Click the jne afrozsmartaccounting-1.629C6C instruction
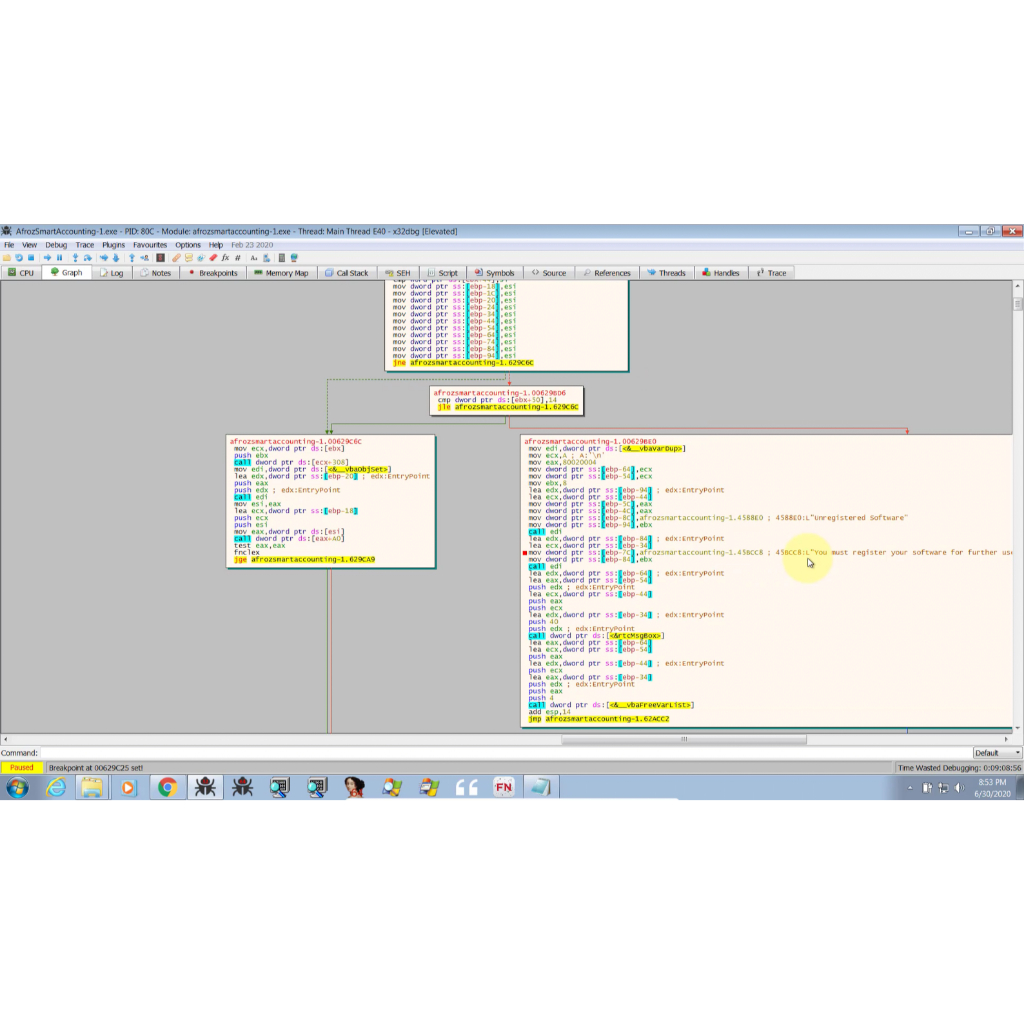Screen dimensions: 1024x1024 coord(463,363)
